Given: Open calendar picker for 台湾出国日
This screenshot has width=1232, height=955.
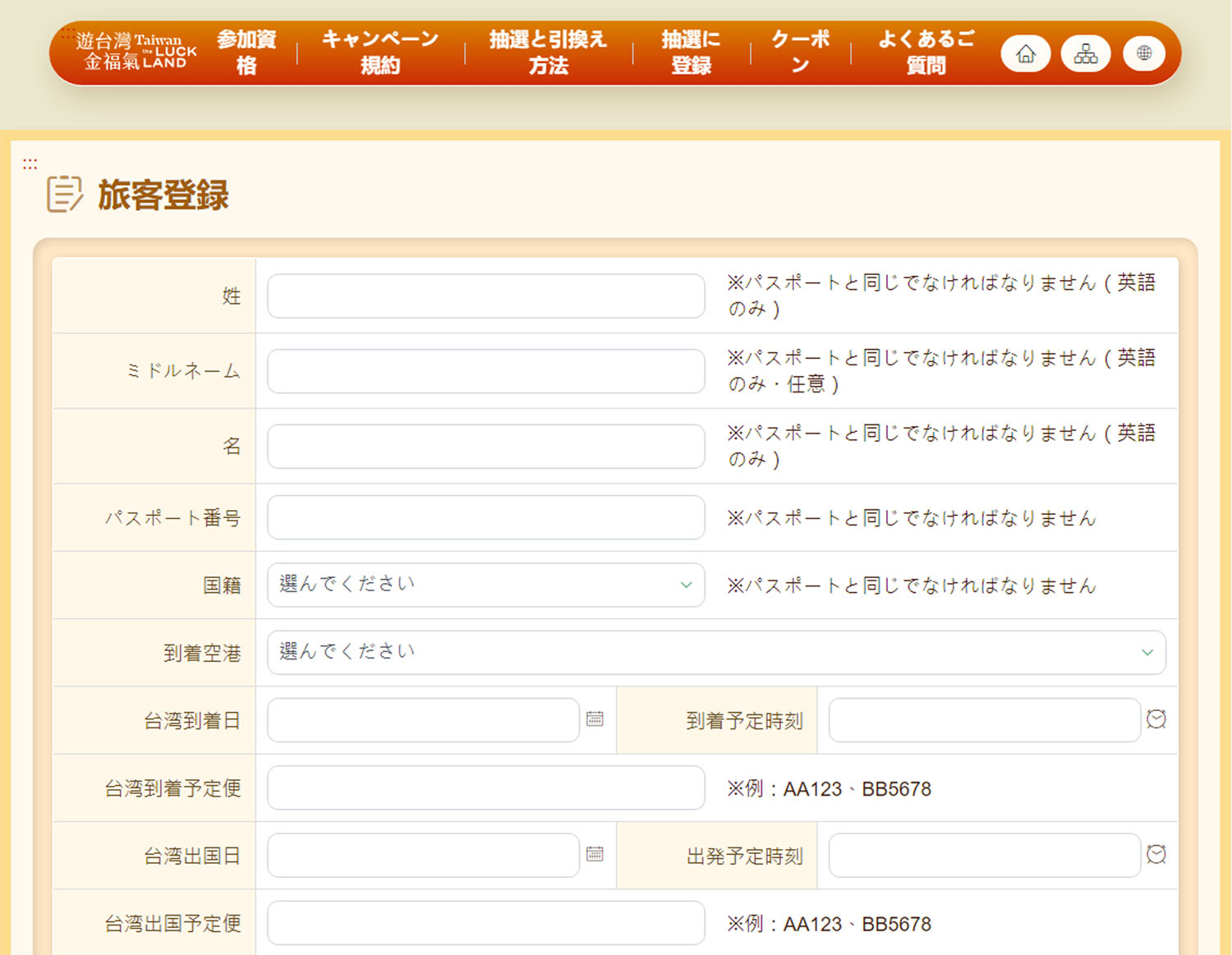Looking at the screenshot, I should (x=595, y=855).
